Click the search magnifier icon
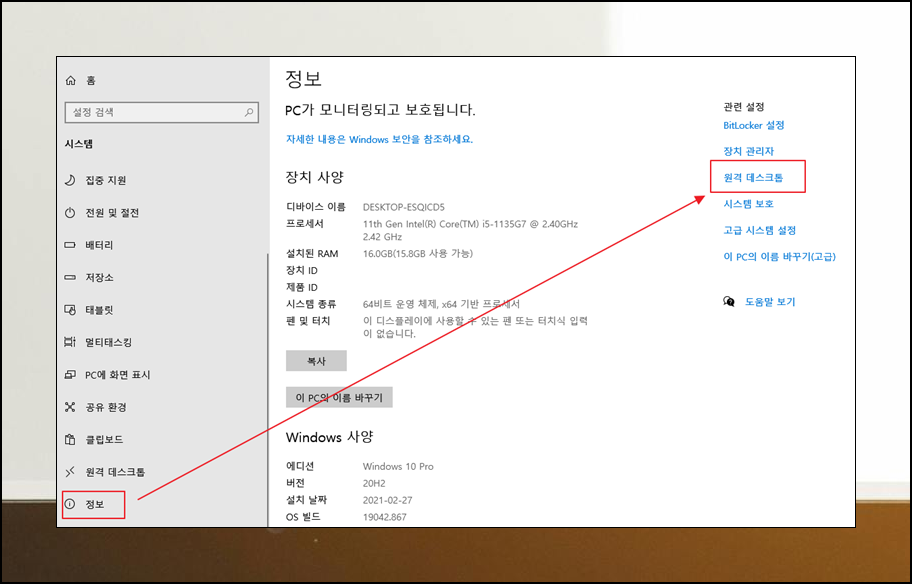Image resolution: width=912 pixels, height=584 pixels. 249,112
